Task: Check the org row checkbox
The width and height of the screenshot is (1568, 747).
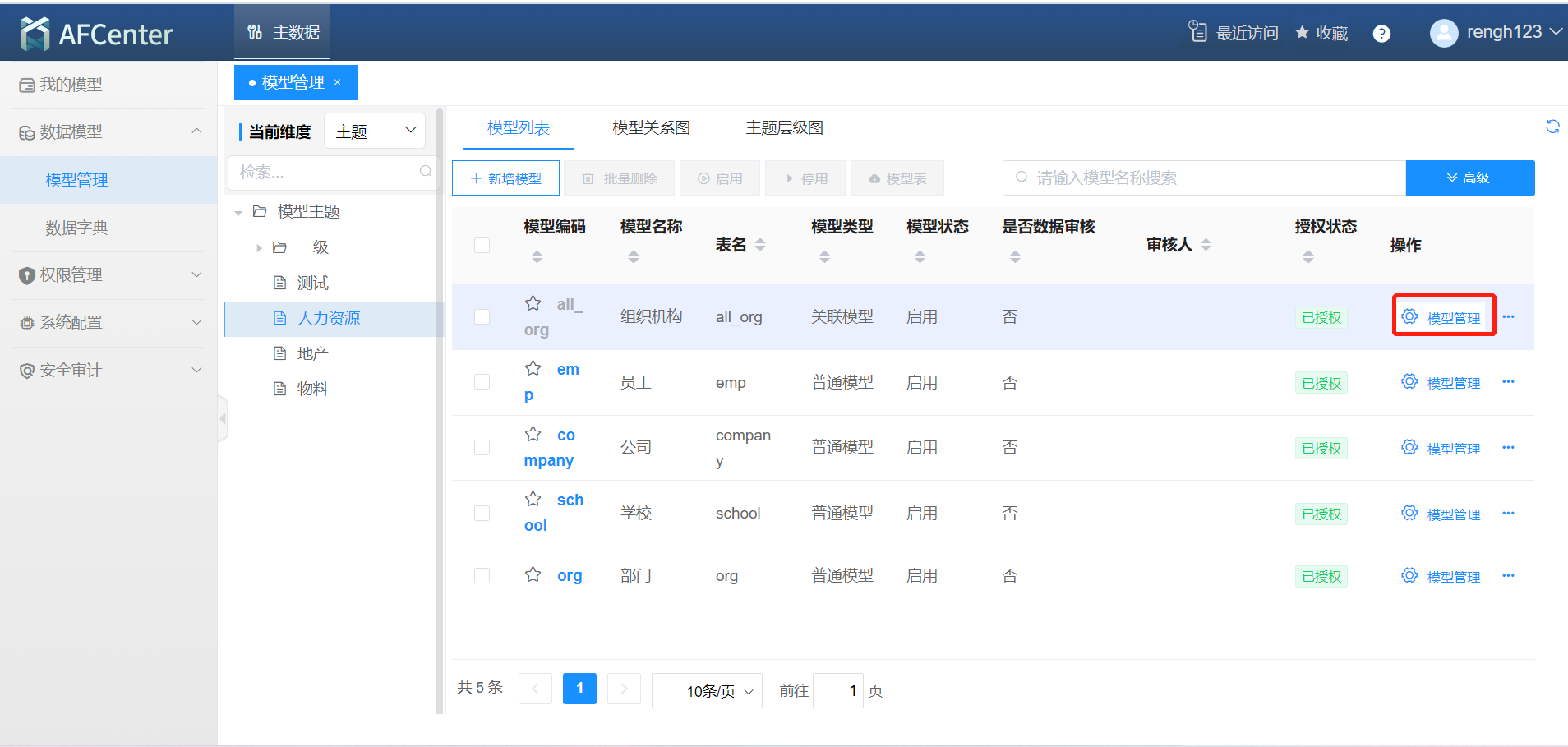Action: tap(482, 575)
